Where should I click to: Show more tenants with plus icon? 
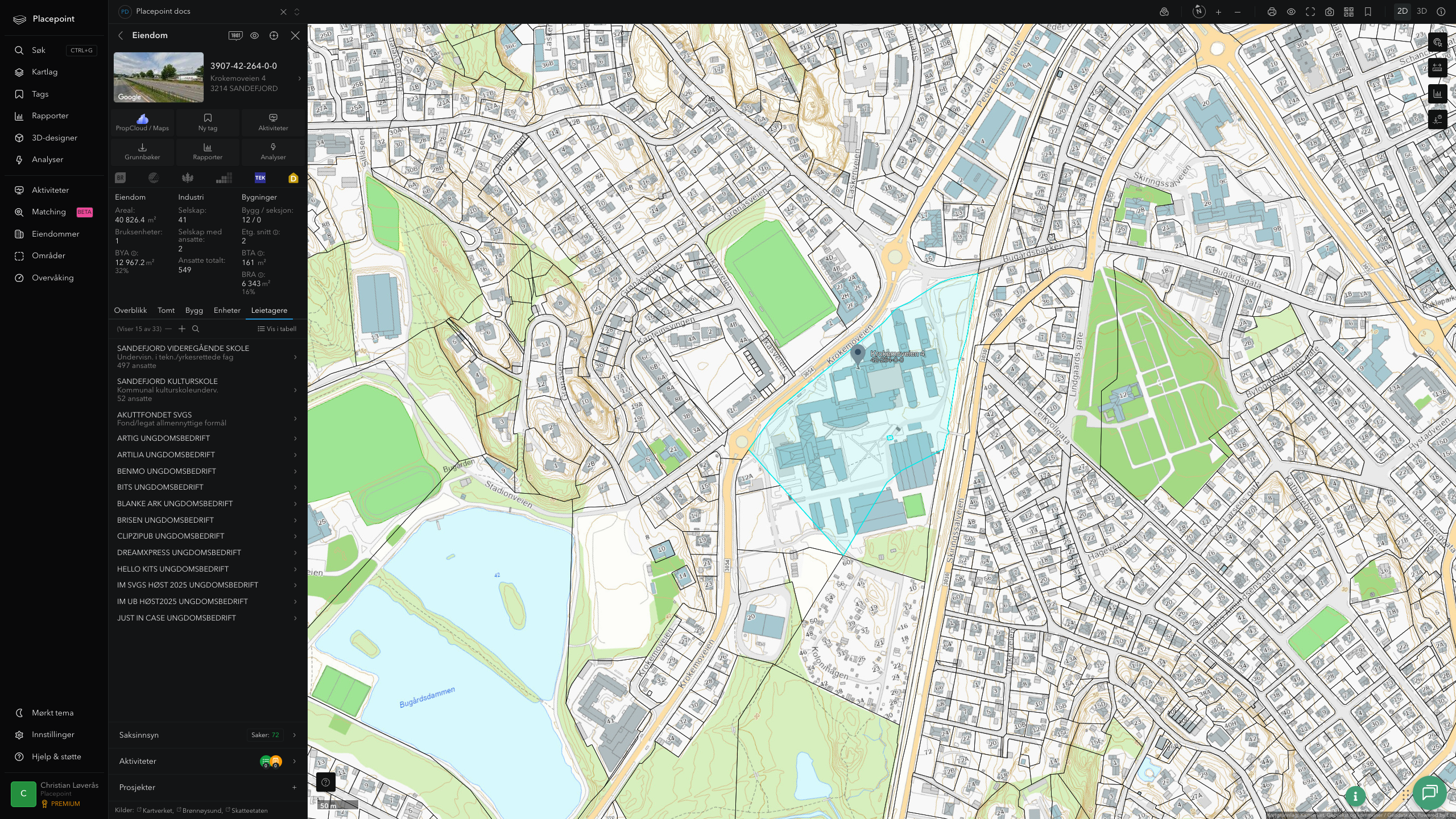tap(182, 329)
